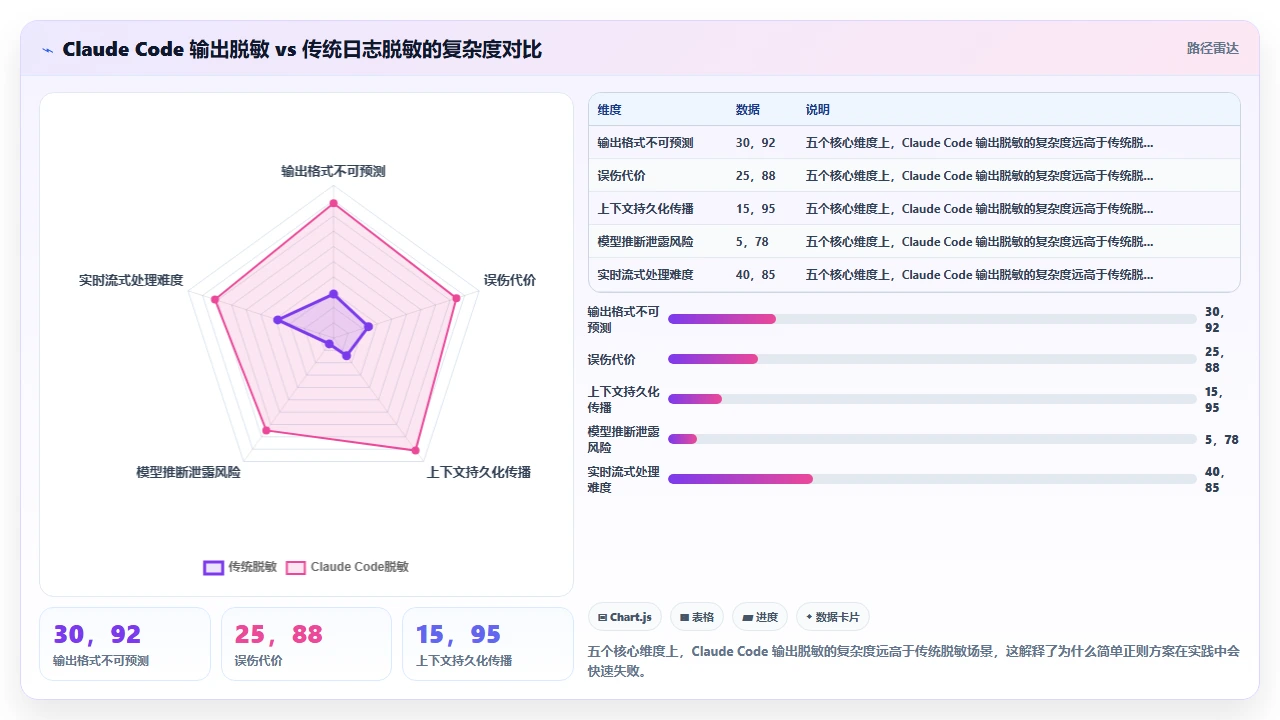Click the 25, 88 table cell
1280x720 pixels.
coord(756,176)
